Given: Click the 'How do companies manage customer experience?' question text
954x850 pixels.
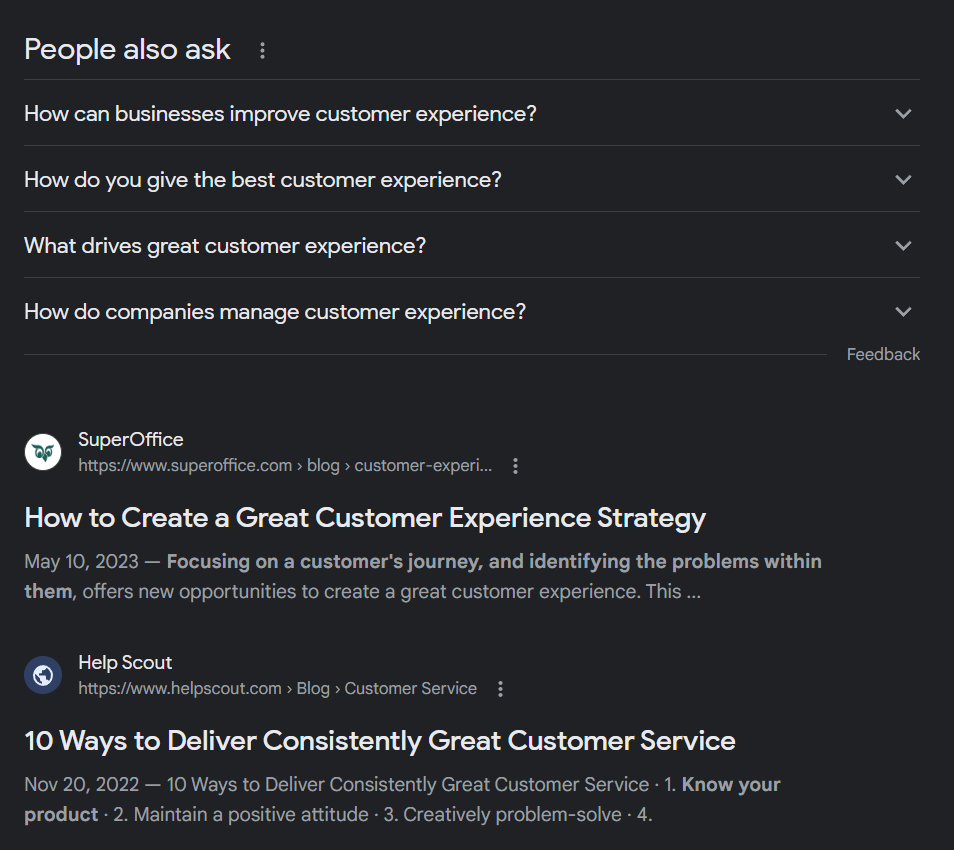Looking at the screenshot, I should point(275,312).
